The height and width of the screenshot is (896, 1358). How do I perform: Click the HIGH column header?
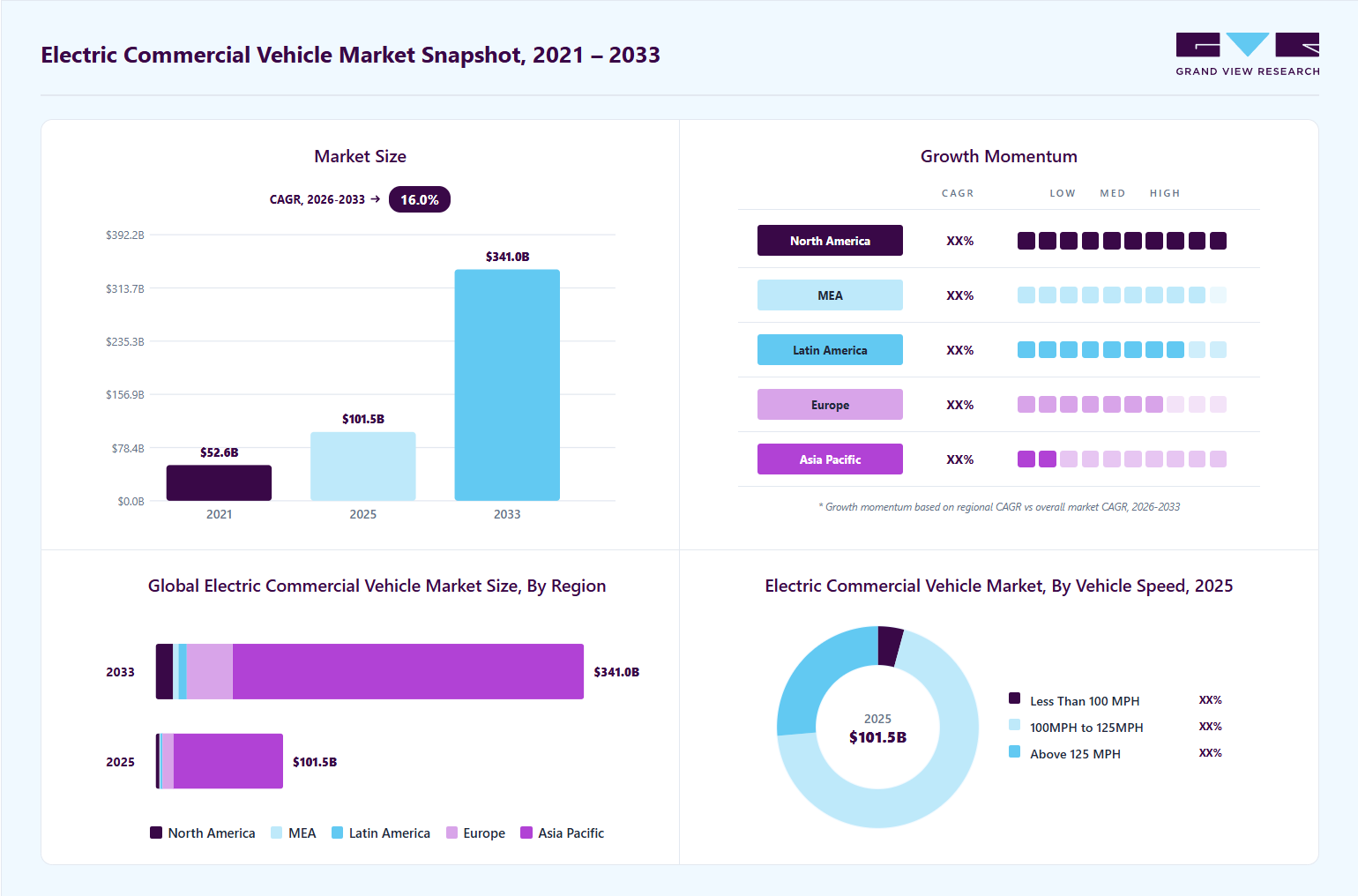coord(1164,193)
